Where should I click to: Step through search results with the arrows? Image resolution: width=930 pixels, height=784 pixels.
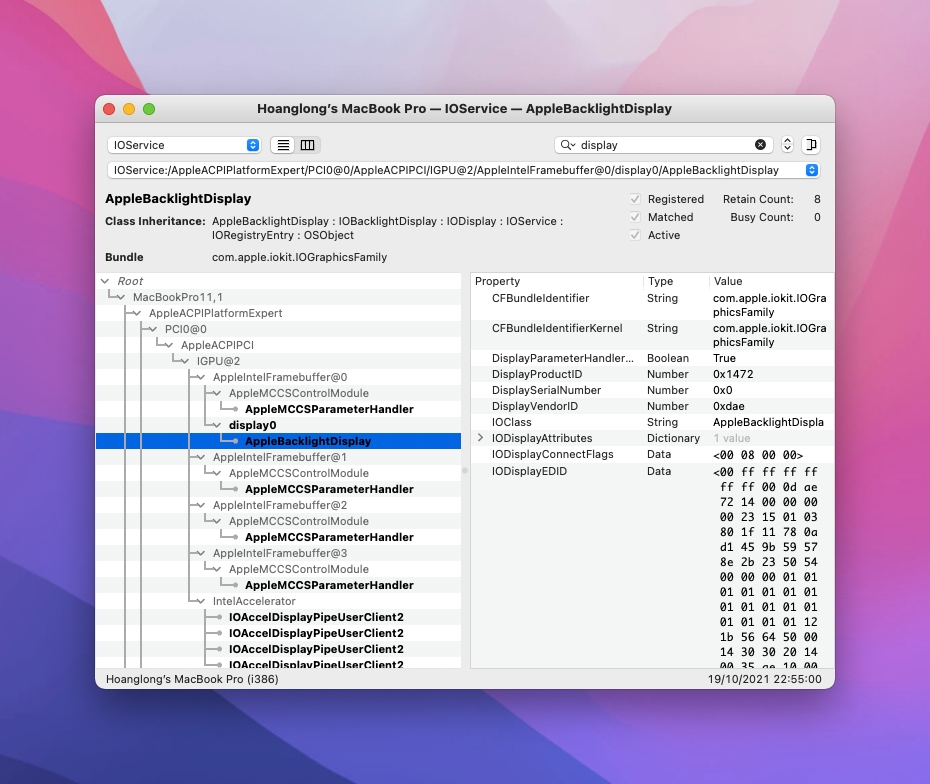pyautogui.click(x=787, y=145)
